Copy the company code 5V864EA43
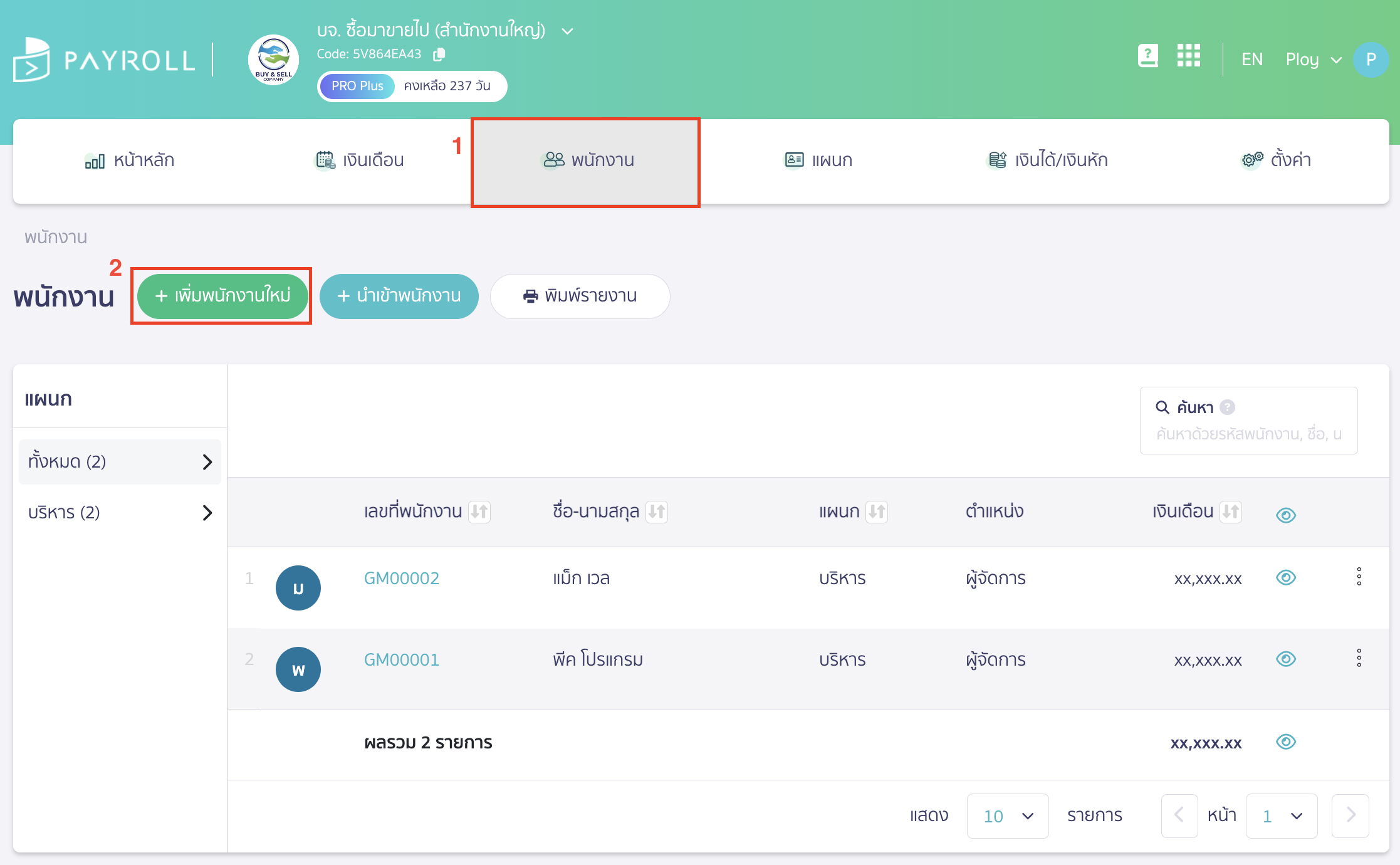 tap(438, 55)
